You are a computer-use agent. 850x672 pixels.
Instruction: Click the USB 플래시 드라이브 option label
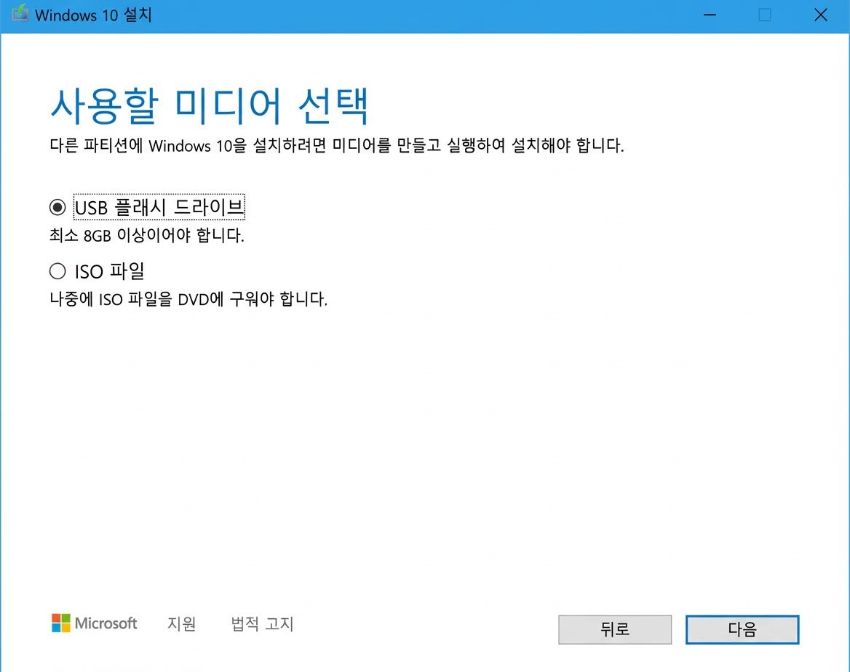(160, 206)
